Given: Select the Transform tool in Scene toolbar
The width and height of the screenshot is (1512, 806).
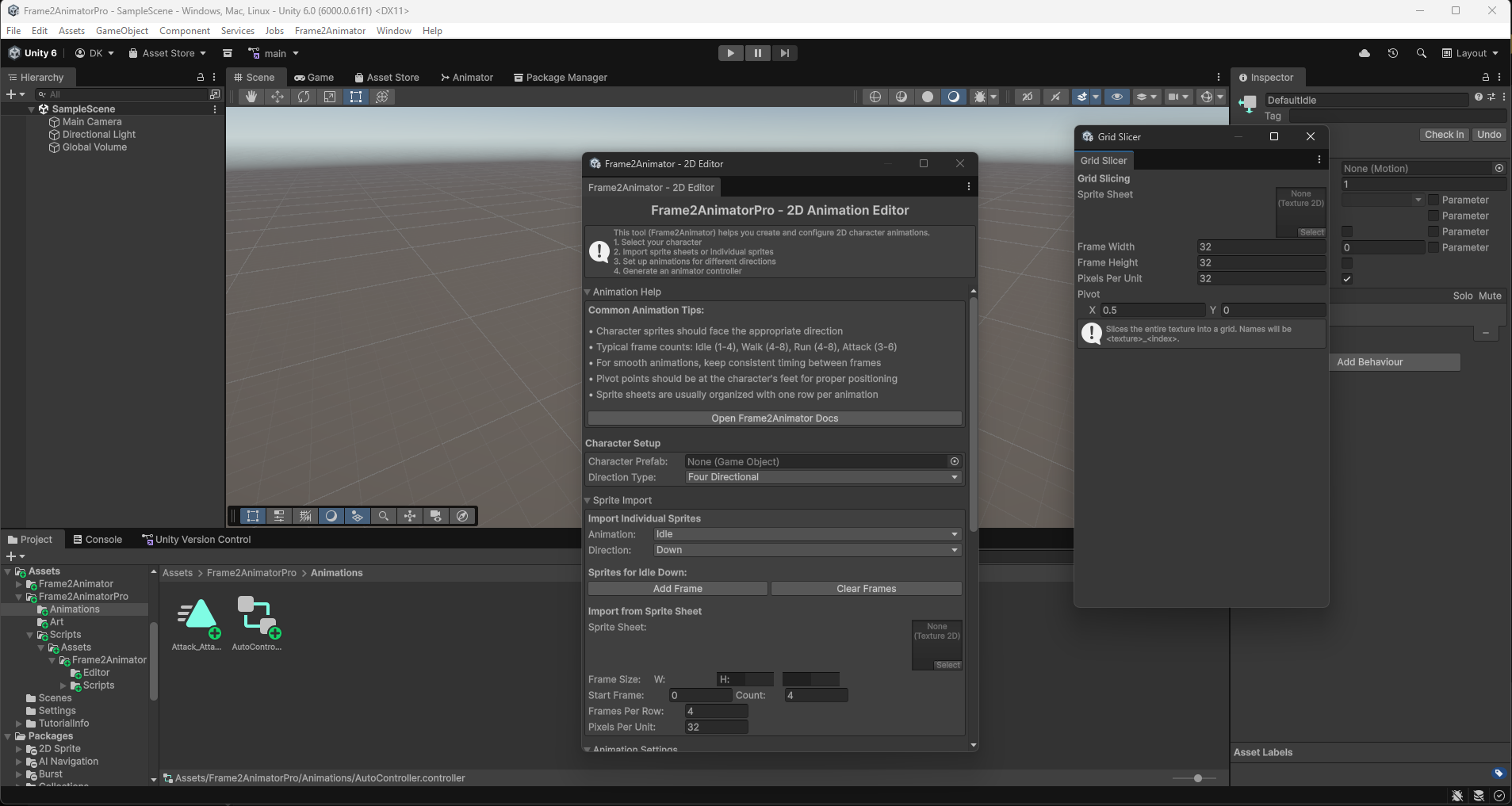Looking at the screenshot, I should pyautogui.click(x=382, y=97).
